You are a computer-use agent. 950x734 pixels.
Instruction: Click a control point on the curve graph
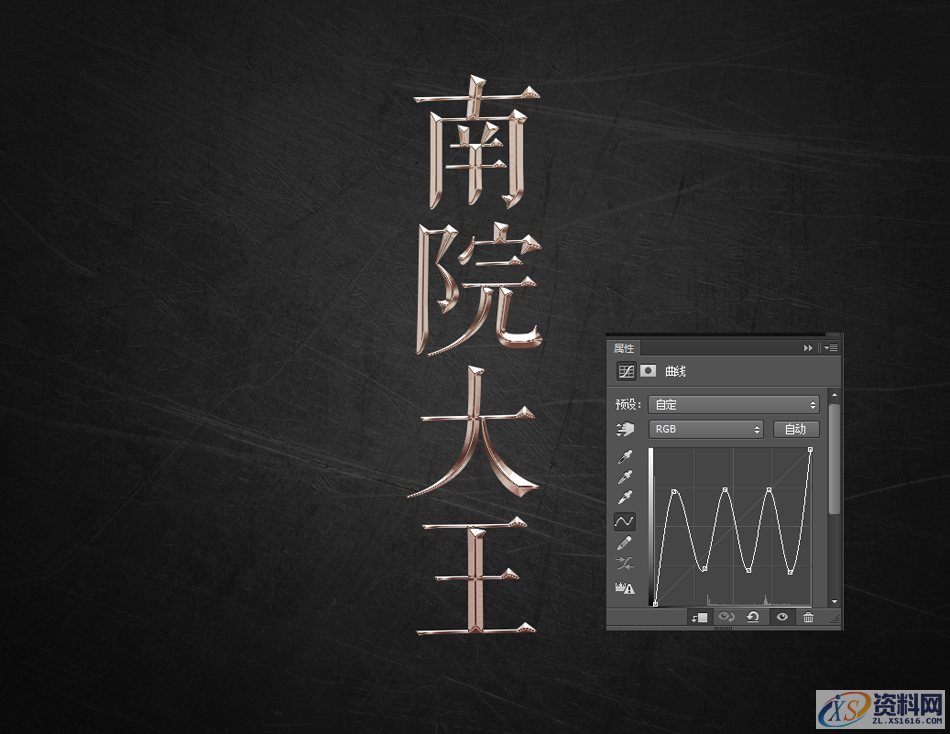(675, 491)
